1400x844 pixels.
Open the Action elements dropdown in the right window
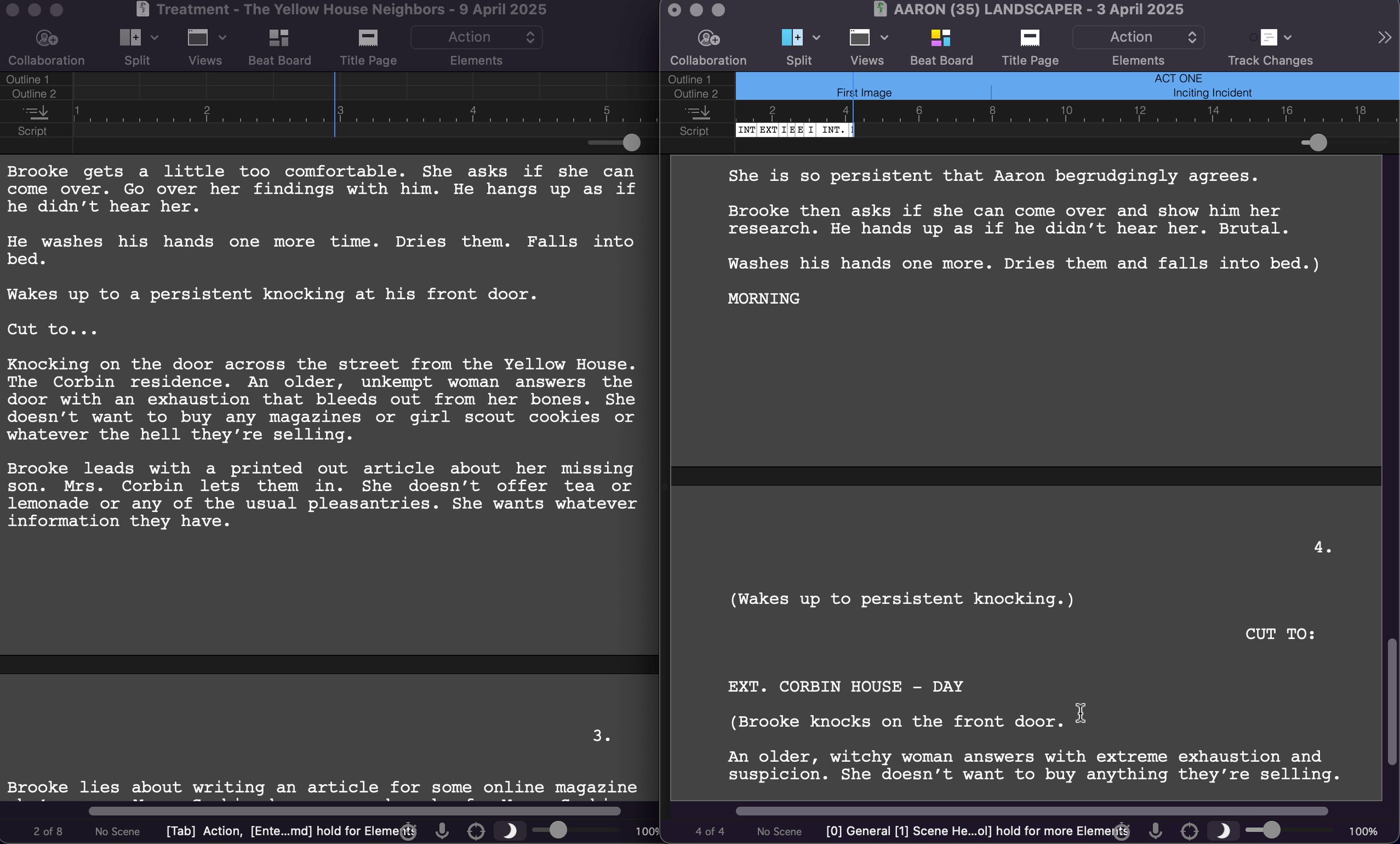click(1137, 38)
